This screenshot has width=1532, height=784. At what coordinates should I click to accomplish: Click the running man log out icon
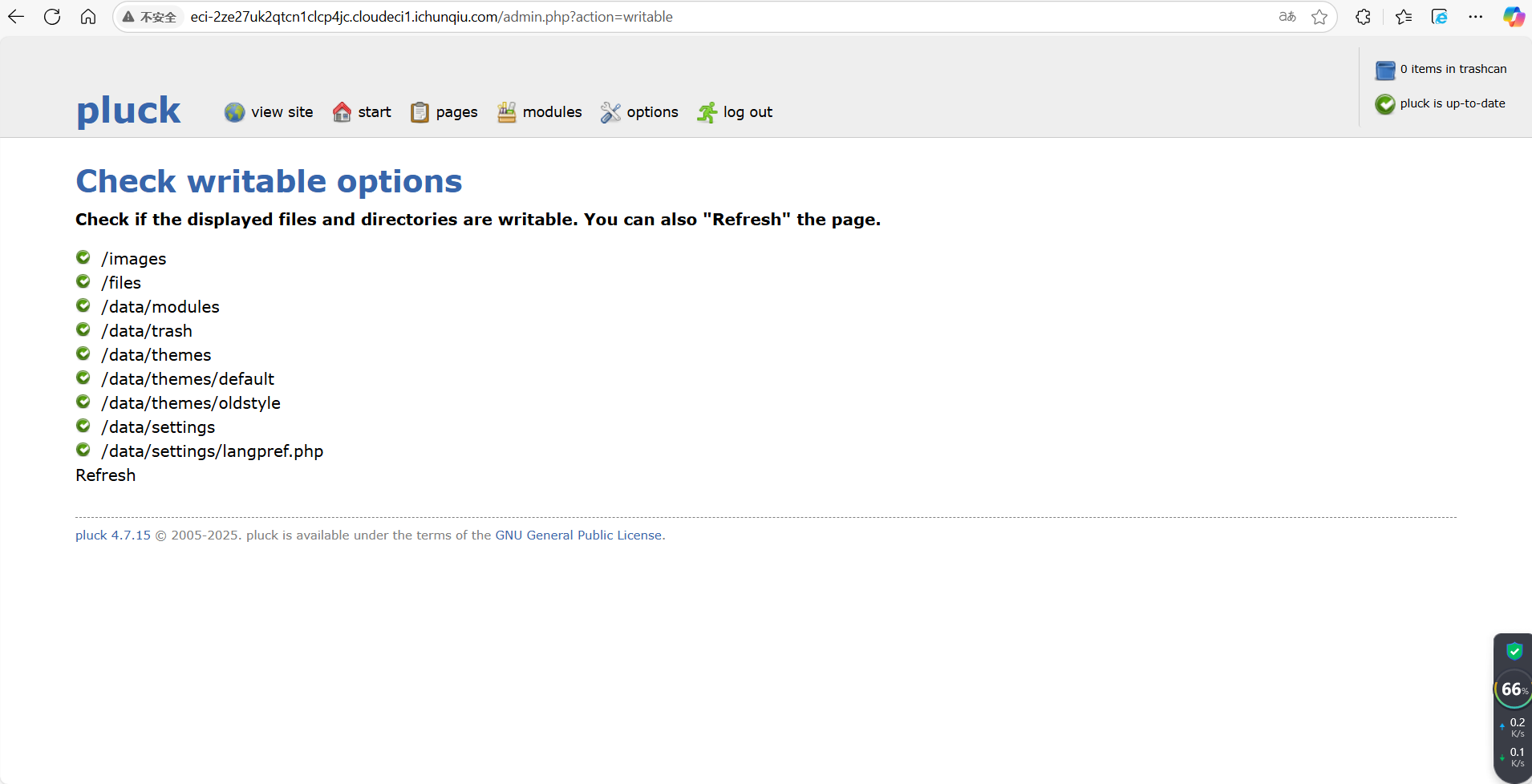[707, 113]
